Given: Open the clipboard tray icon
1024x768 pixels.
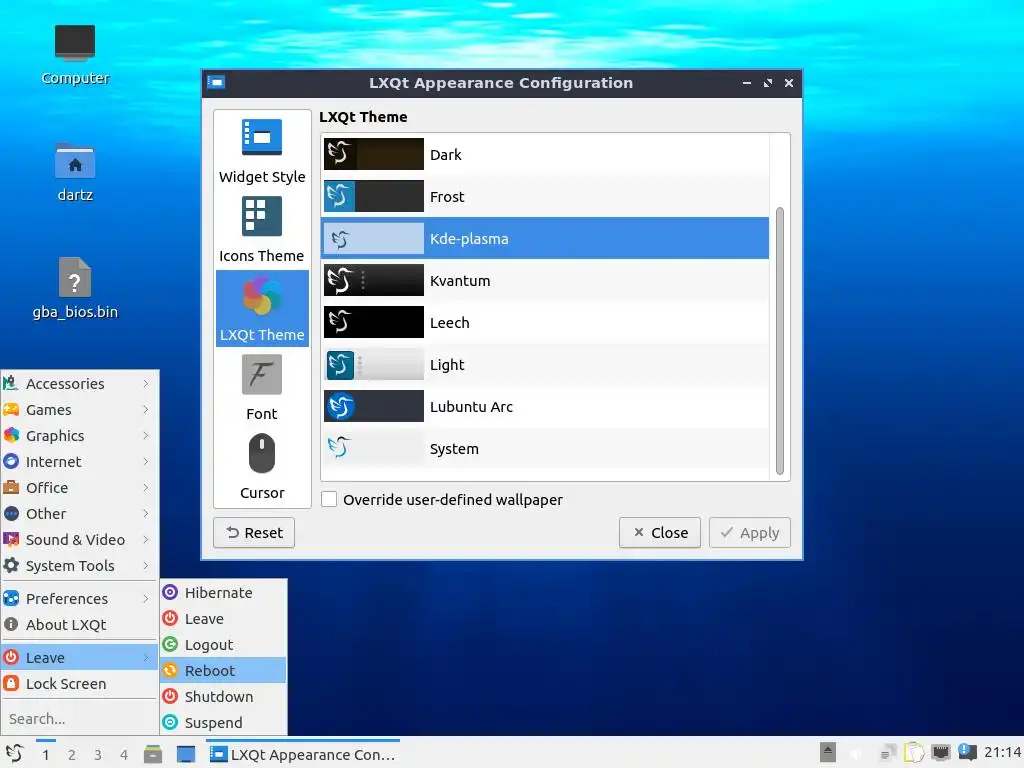Looking at the screenshot, I should coord(914,753).
